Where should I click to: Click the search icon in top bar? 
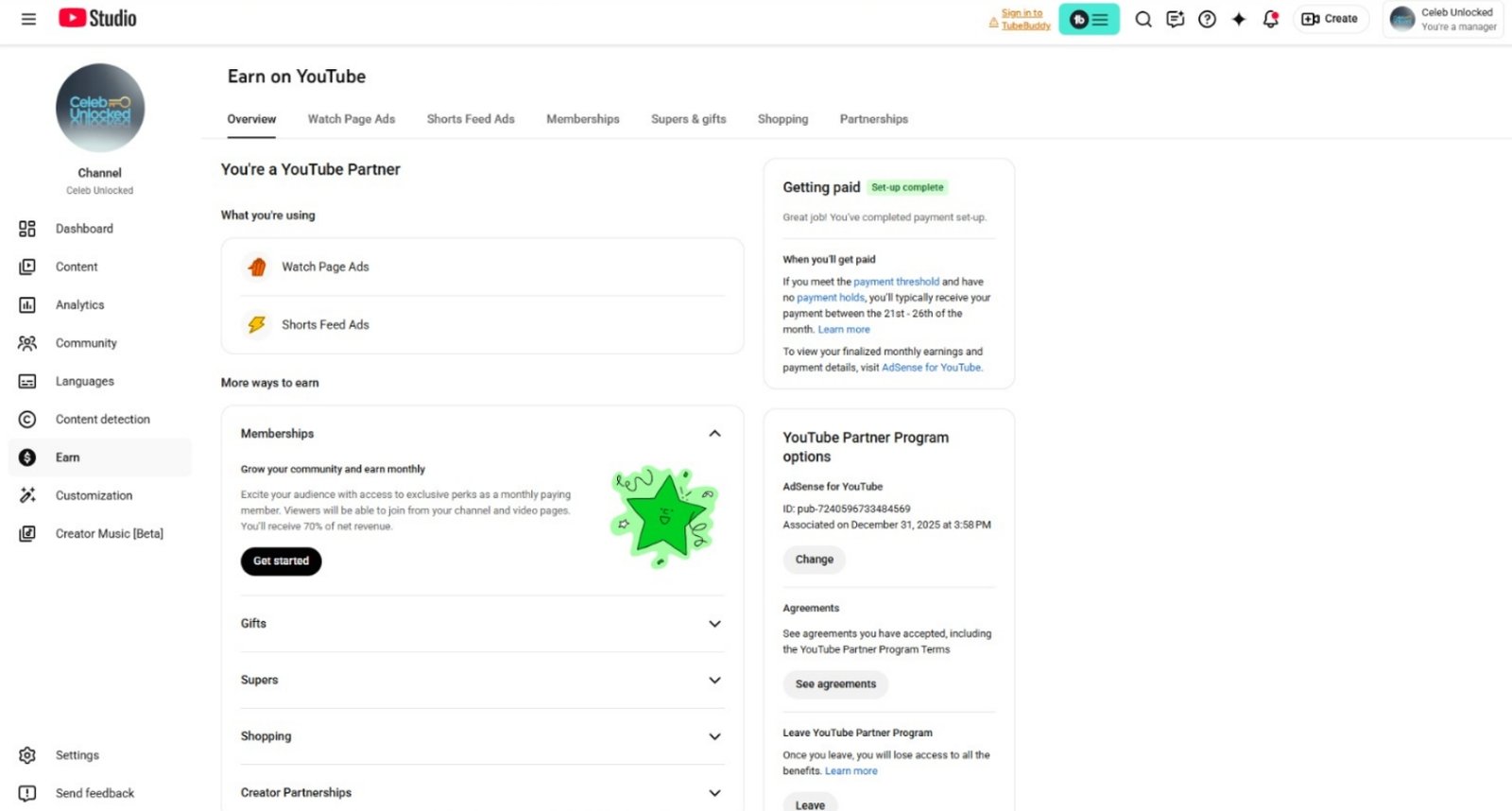click(x=1143, y=19)
